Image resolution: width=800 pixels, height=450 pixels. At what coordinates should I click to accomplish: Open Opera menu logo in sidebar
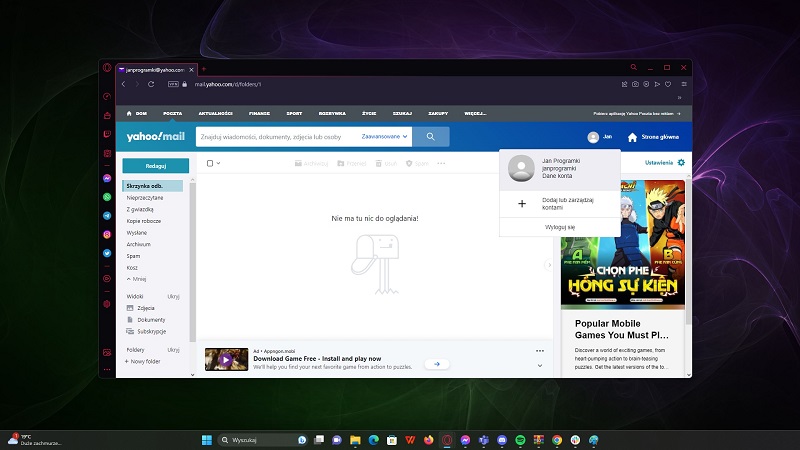coord(107,67)
